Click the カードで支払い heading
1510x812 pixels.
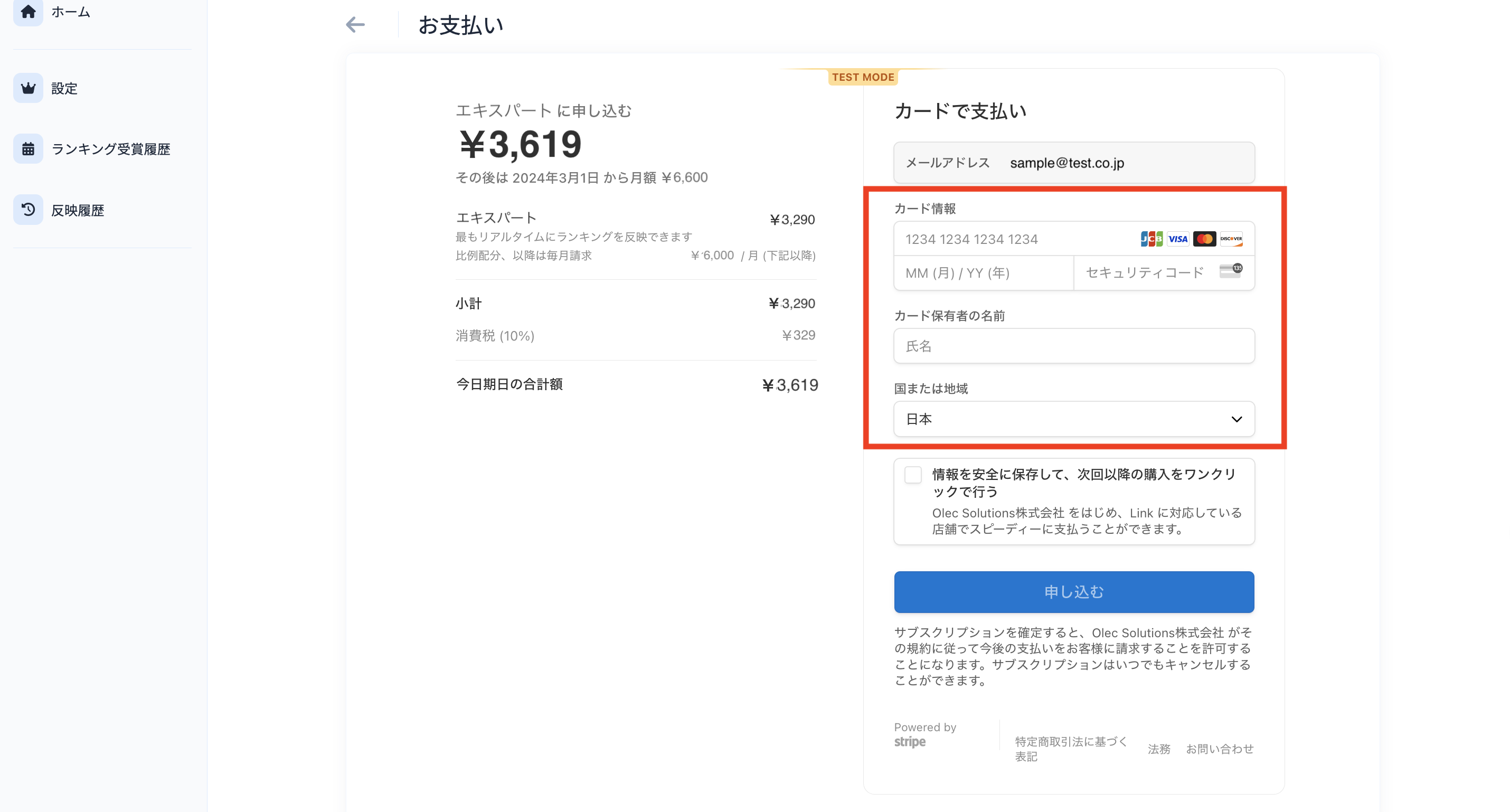point(960,111)
